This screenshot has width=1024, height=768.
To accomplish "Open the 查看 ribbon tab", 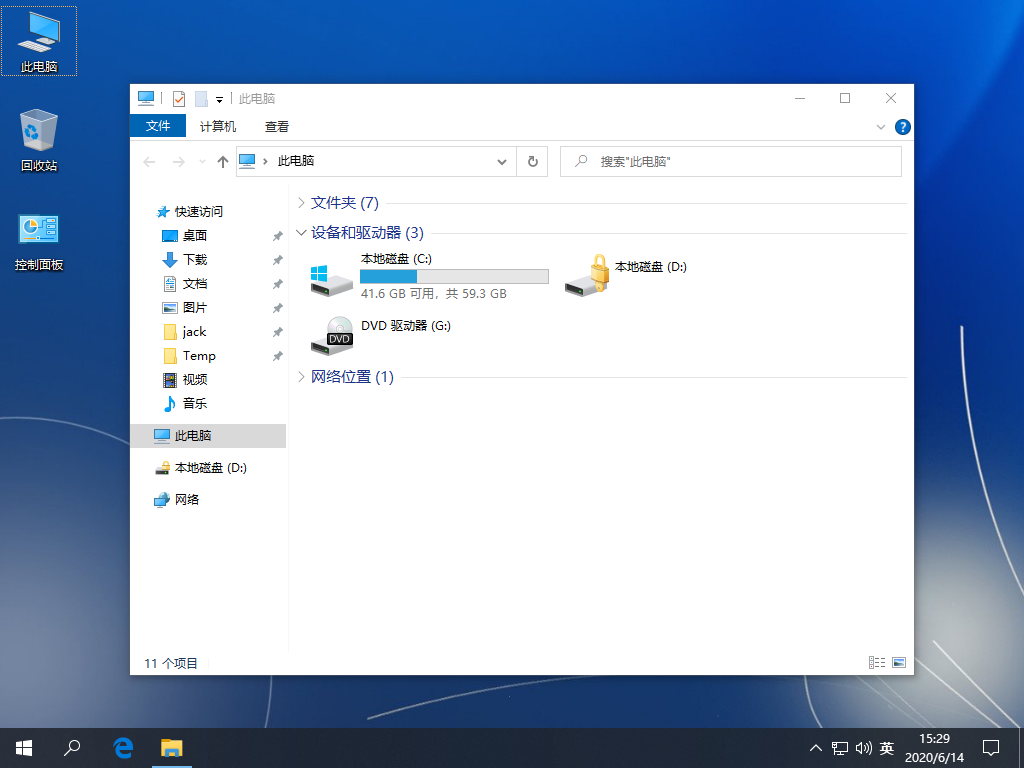I will click(276, 126).
